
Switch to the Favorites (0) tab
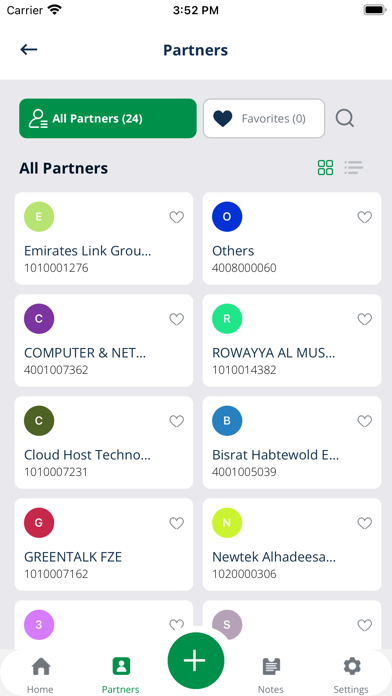(264, 119)
